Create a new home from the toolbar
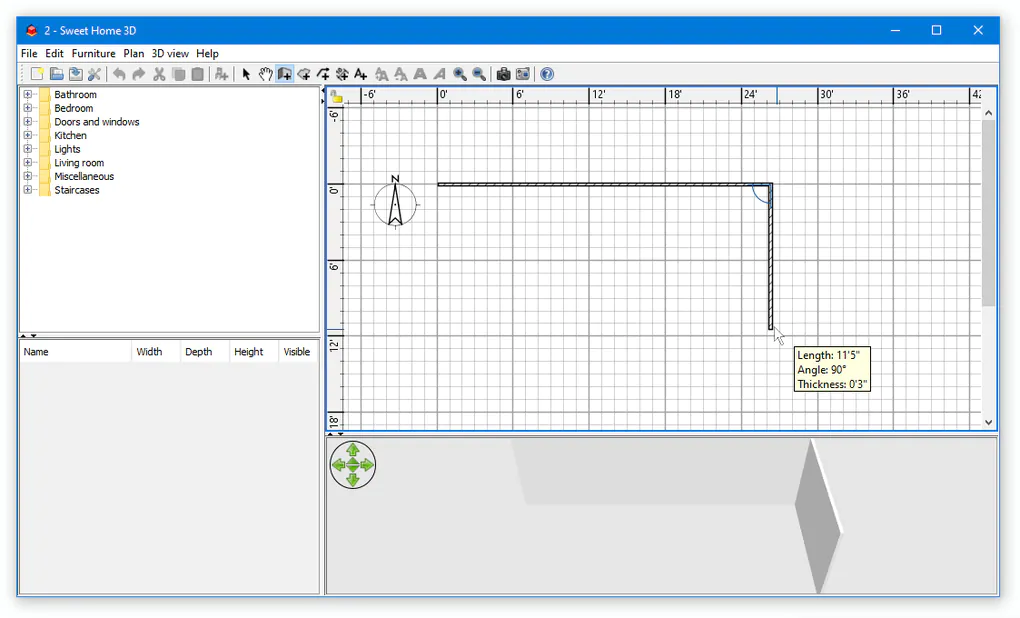Screen dimensions: 1020x618 [37, 74]
